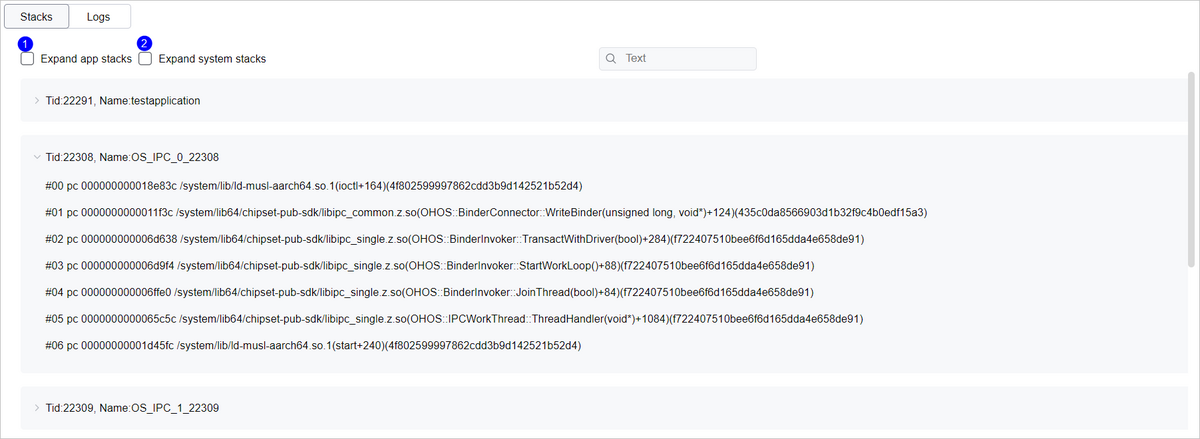Expand the Tid:22309 thread chevron
The width and height of the screenshot is (1200, 439).
[37, 408]
